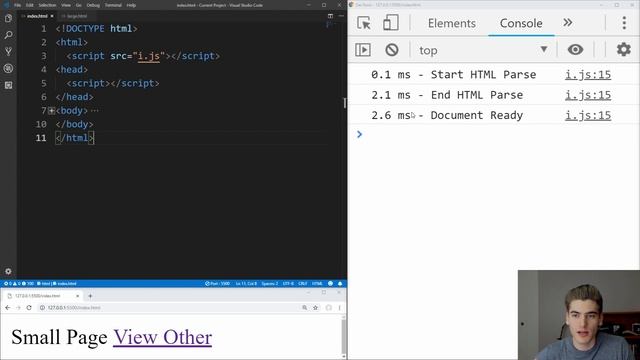Click the browser page vertical scrollbar
640x360 pixels.
tap(344, 337)
